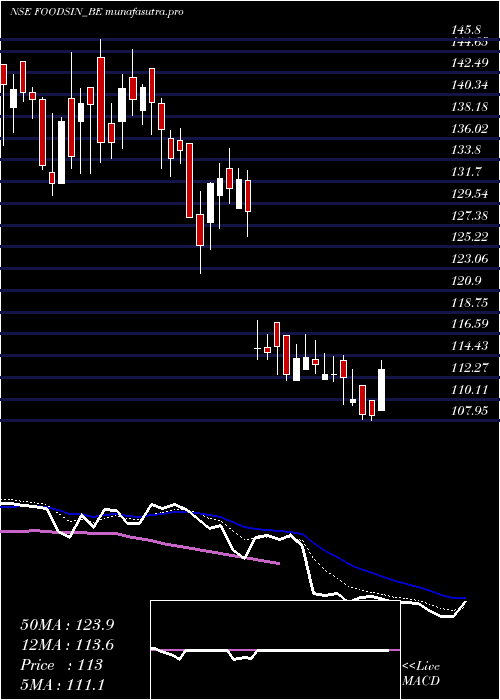Click the 136.02 price axis label
The width and height of the screenshot is (500, 700).
[x=470, y=129]
